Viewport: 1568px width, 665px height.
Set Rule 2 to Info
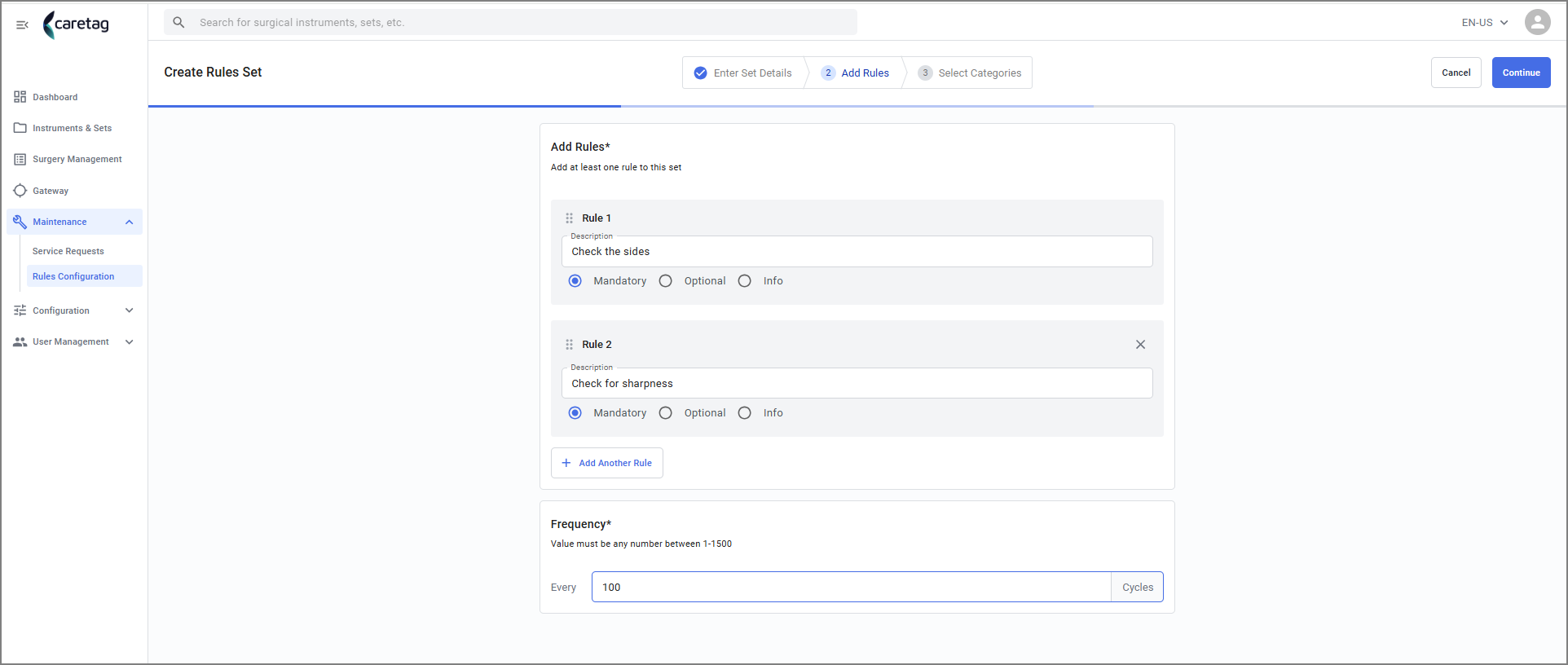point(745,413)
